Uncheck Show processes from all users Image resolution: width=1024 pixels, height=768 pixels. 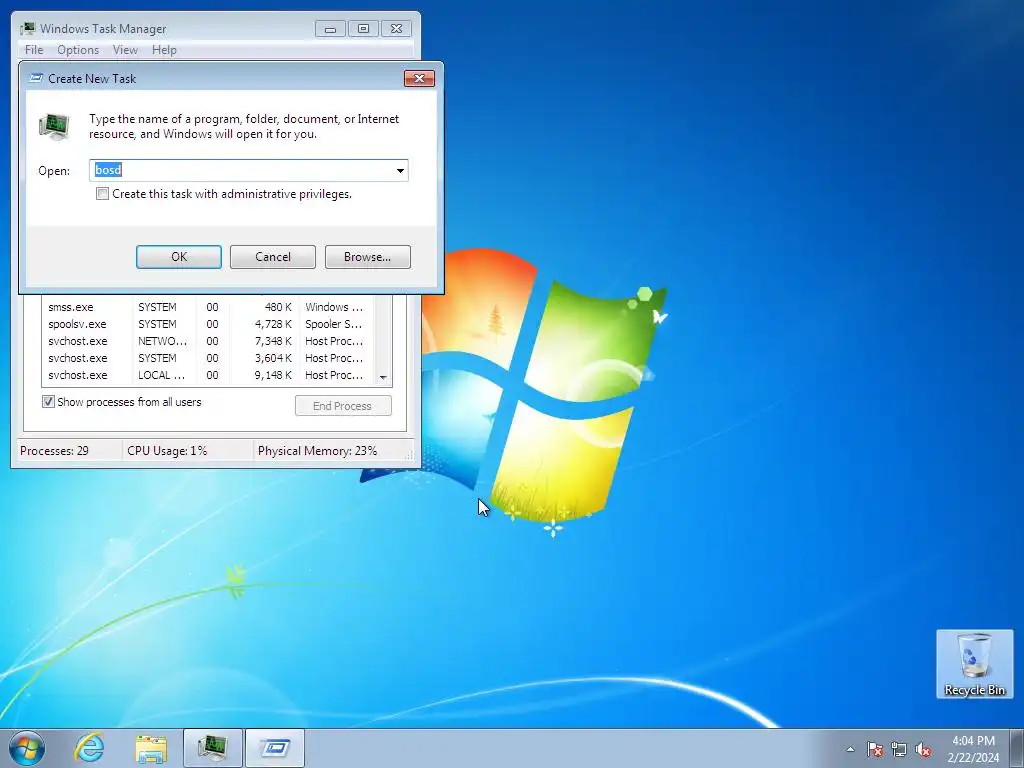point(48,402)
